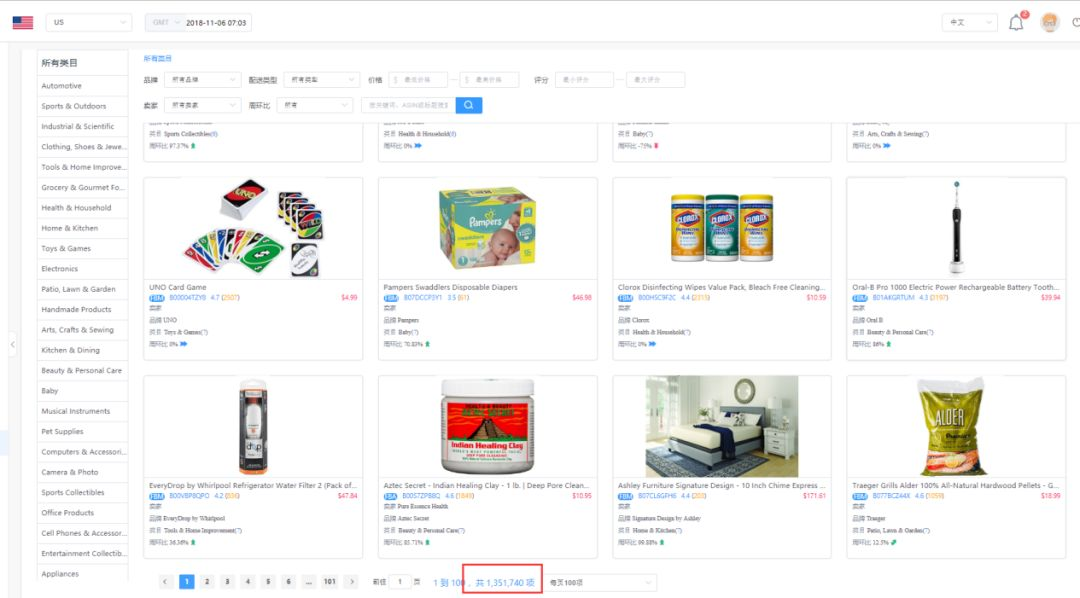Screen dimensions: 1080x598
Task: Open the 周环比 week-over-week dropdown
Action: 315,105
